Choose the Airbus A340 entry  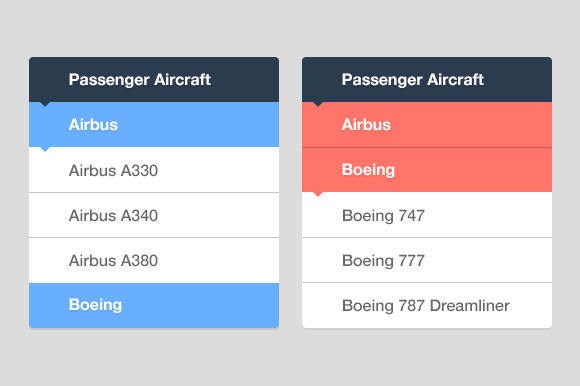coord(154,215)
